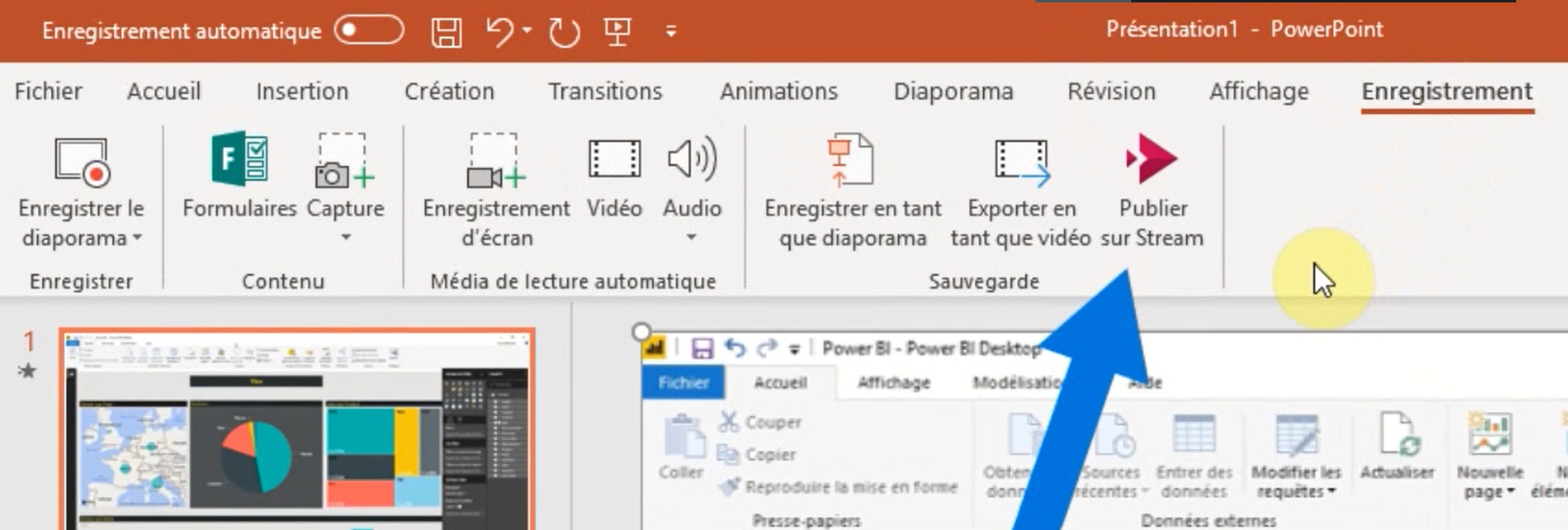This screenshot has height=530, width=1568.
Task: Switch to the Révision tab
Action: (x=1112, y=92)
